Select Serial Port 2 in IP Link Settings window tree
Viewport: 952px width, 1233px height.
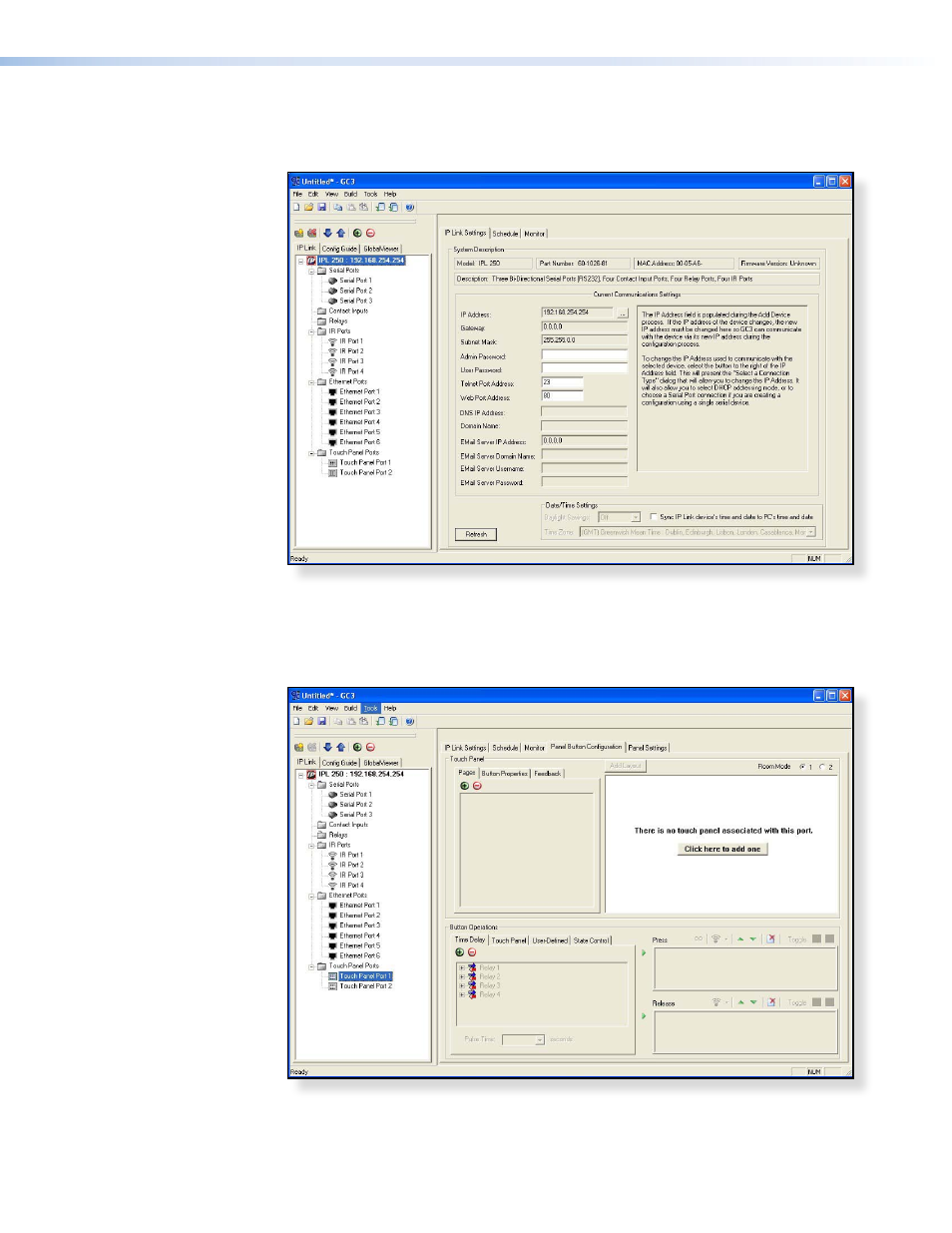coord(355,291)
